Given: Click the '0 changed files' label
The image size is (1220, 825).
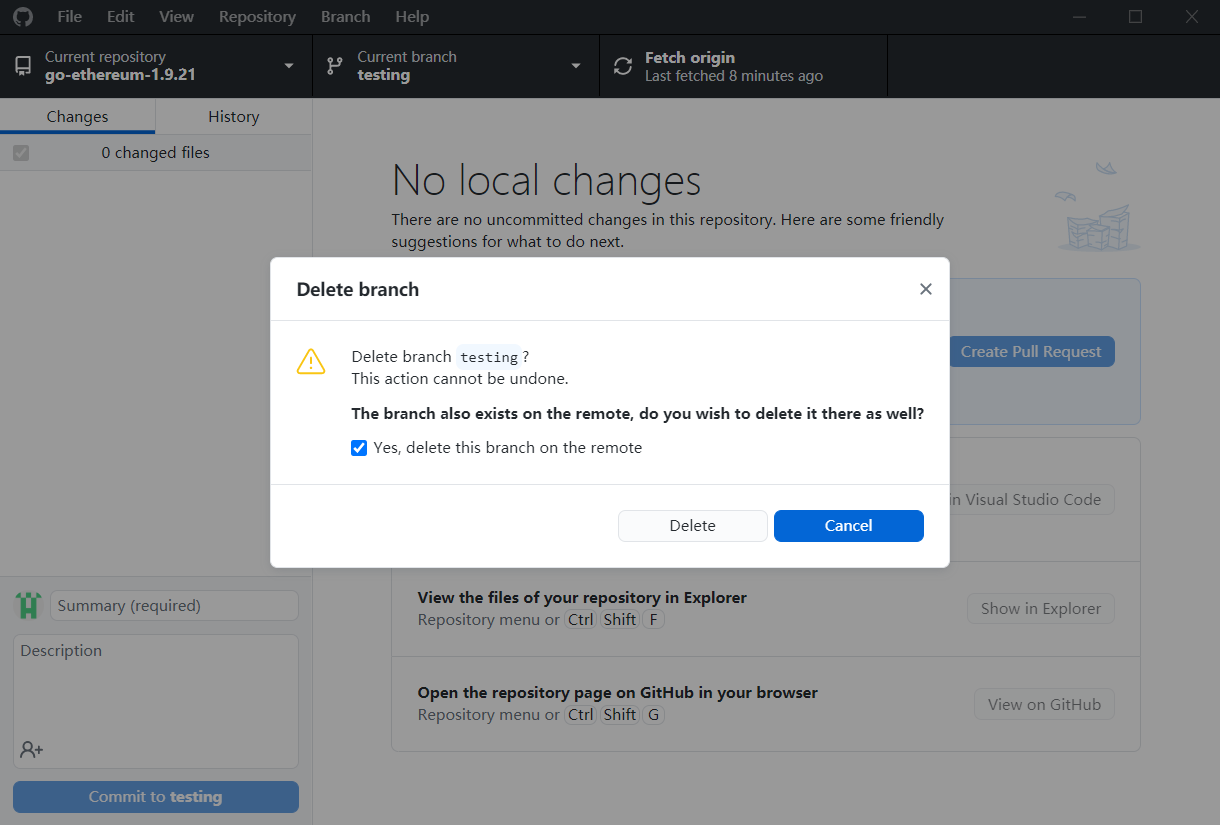Looking at the screenshot, I should (x=156, y=153).
